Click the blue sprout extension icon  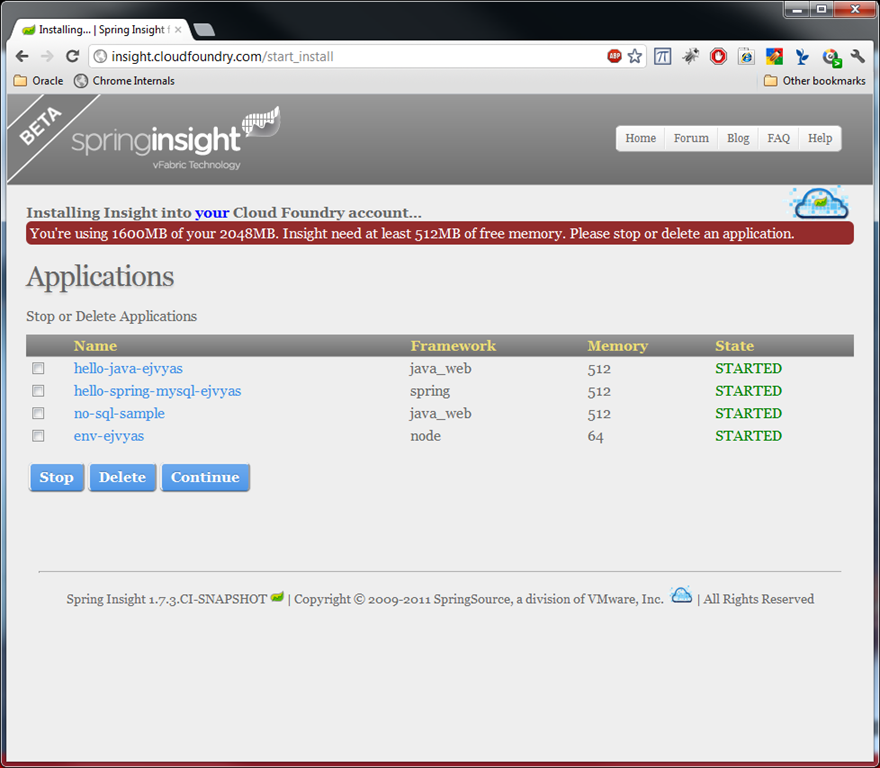point(802,56)
